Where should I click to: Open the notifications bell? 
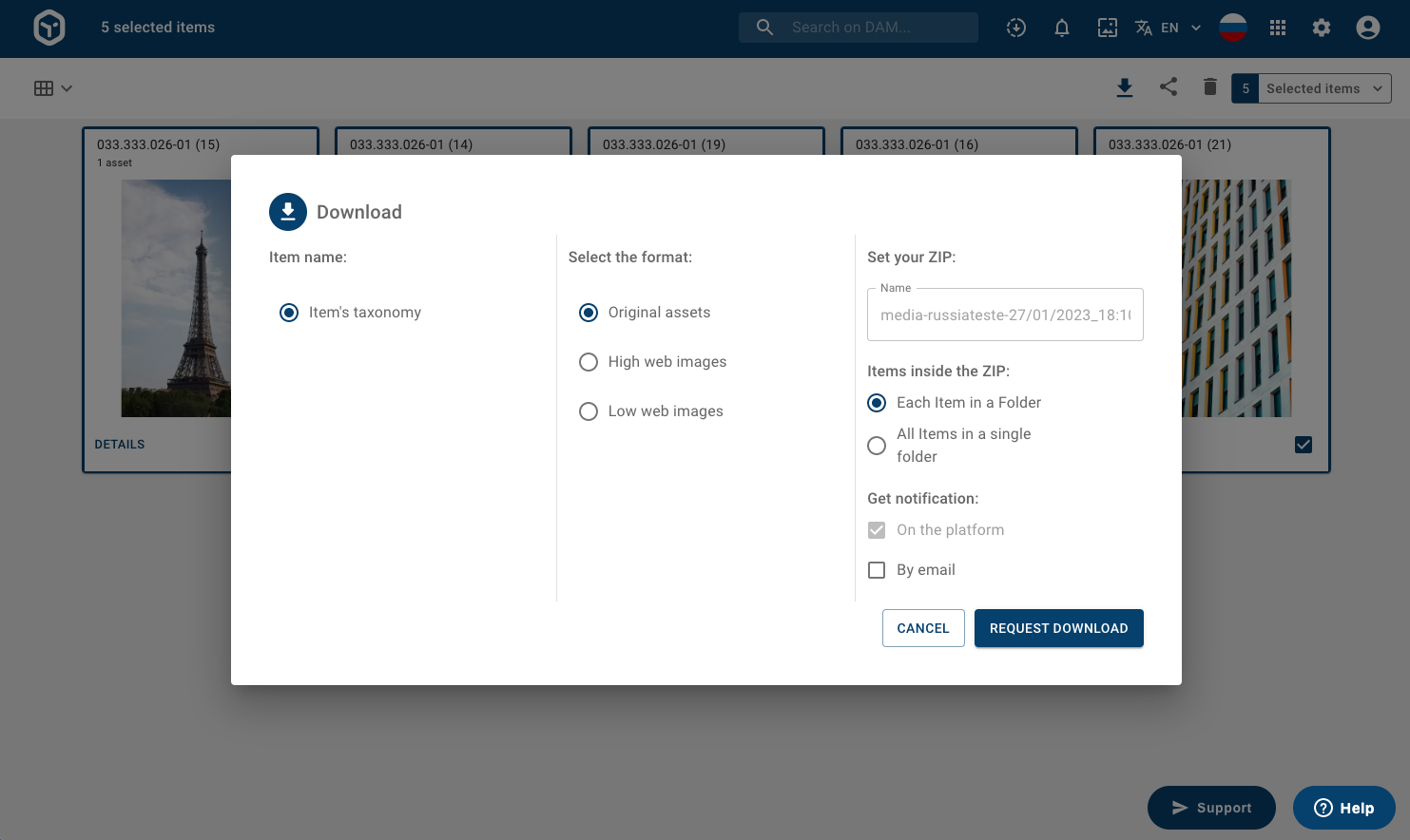[x=1062, y=28]
